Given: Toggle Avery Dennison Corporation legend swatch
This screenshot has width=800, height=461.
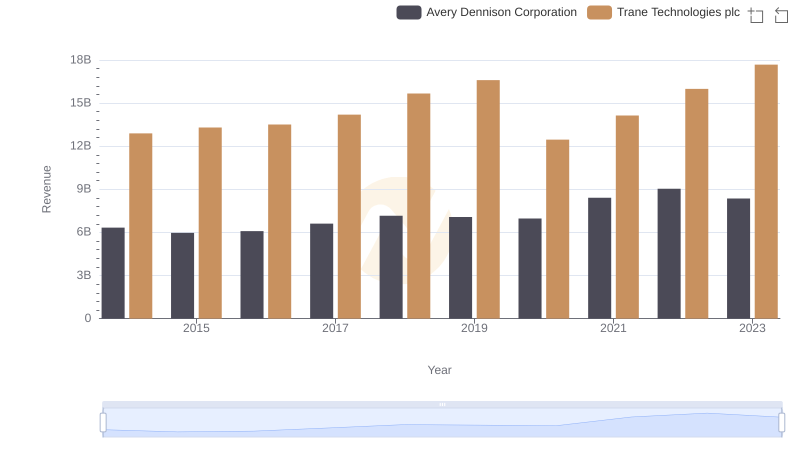Looking at the screenshot, I should [x=409, y=13].
